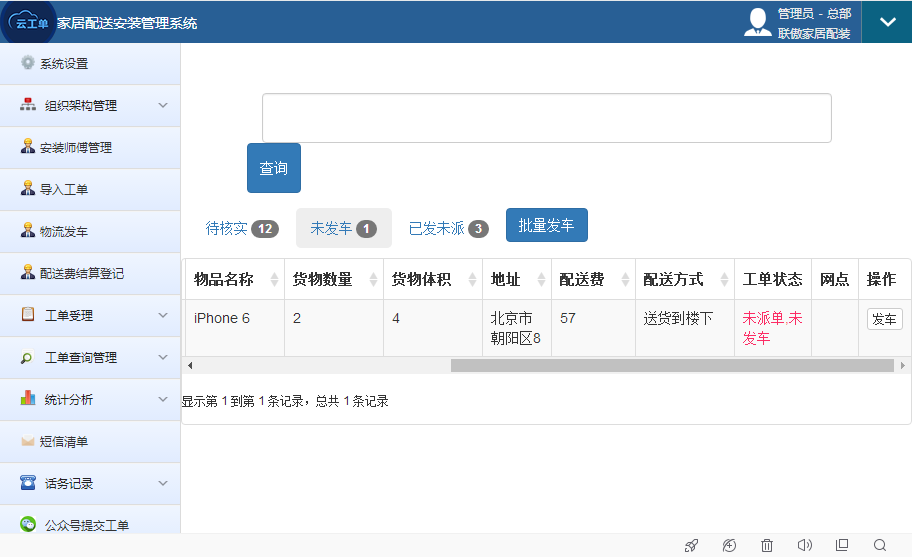The height and width of the screenshot is (557, 912).
Task: Expand the 工单查询管理 chevron
Action: point(163,357)
